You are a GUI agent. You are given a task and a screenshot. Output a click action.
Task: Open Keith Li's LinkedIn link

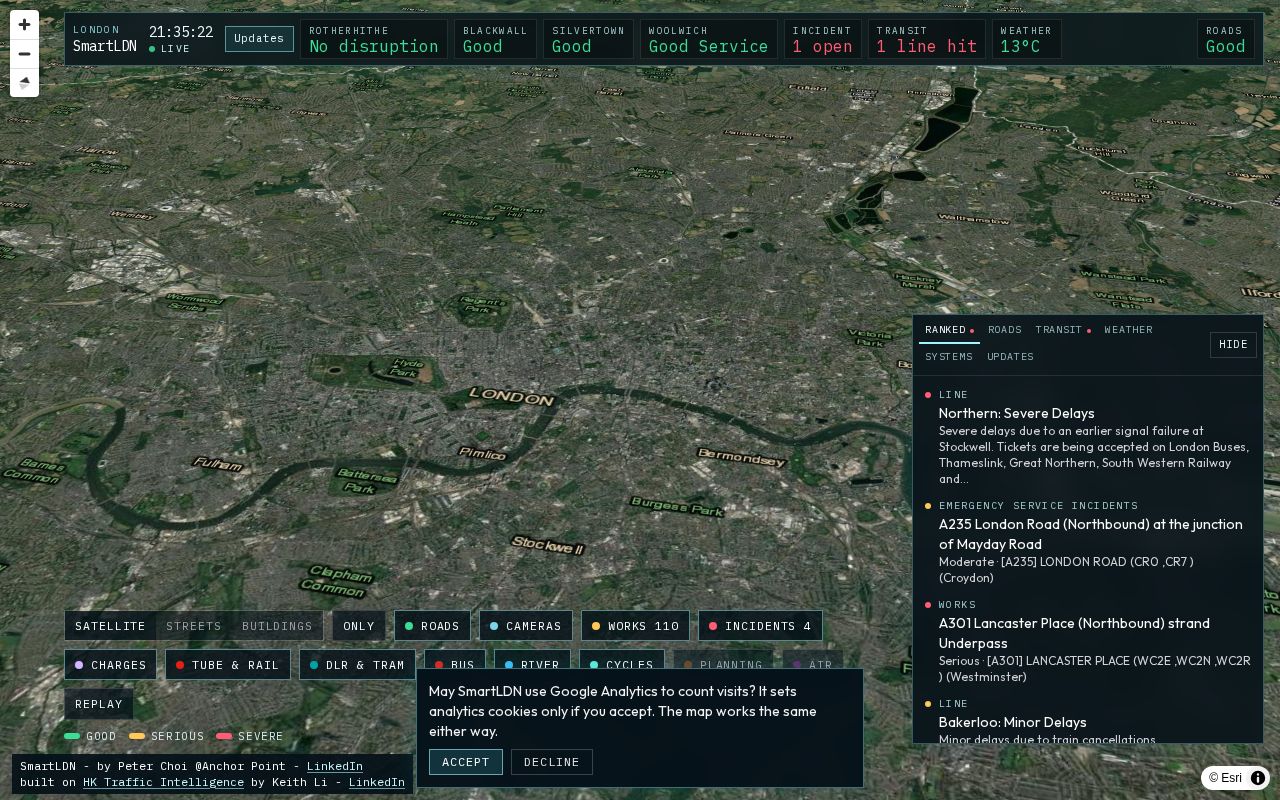coord(377,782)
